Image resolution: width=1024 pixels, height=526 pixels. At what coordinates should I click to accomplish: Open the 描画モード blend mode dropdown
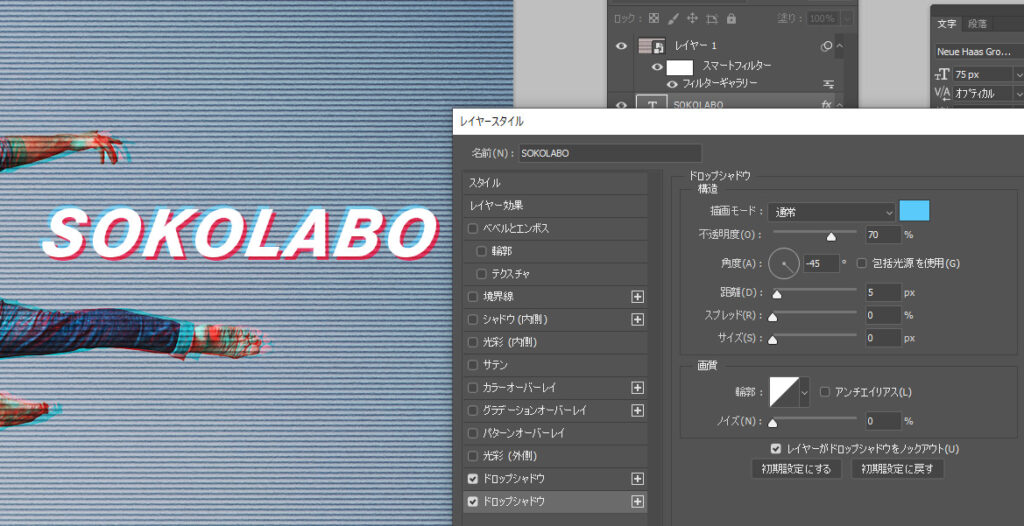[832, 212]
